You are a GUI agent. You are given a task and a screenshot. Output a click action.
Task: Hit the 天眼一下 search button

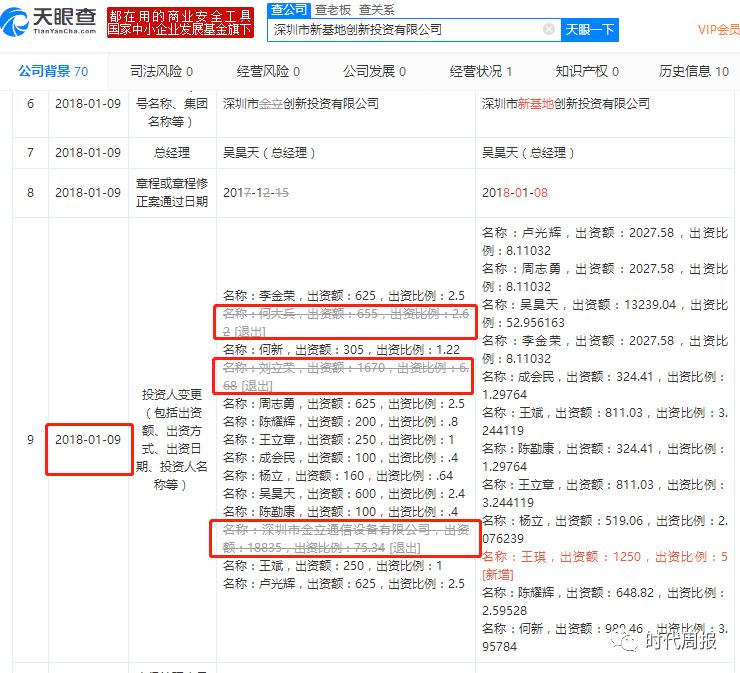(x=589, y=30)
